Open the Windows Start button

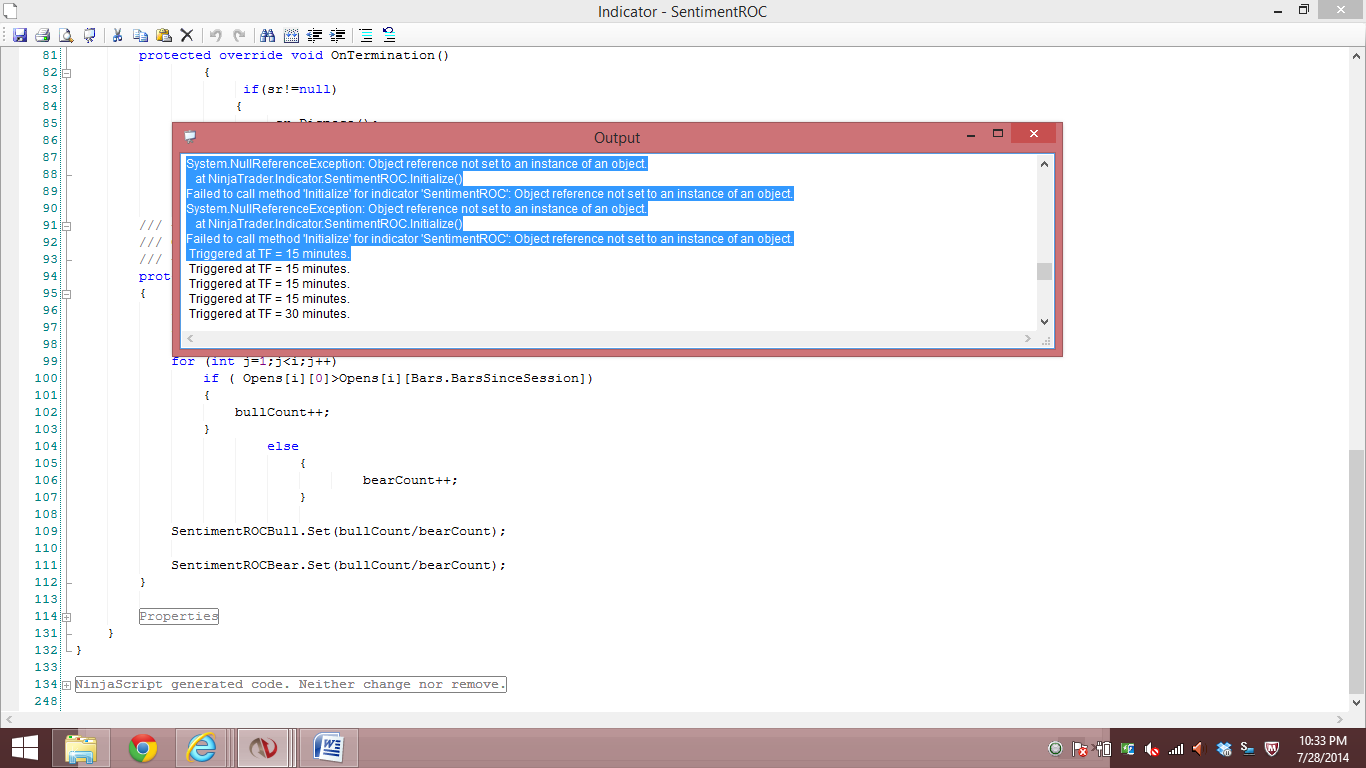click(x=24, y=748)
